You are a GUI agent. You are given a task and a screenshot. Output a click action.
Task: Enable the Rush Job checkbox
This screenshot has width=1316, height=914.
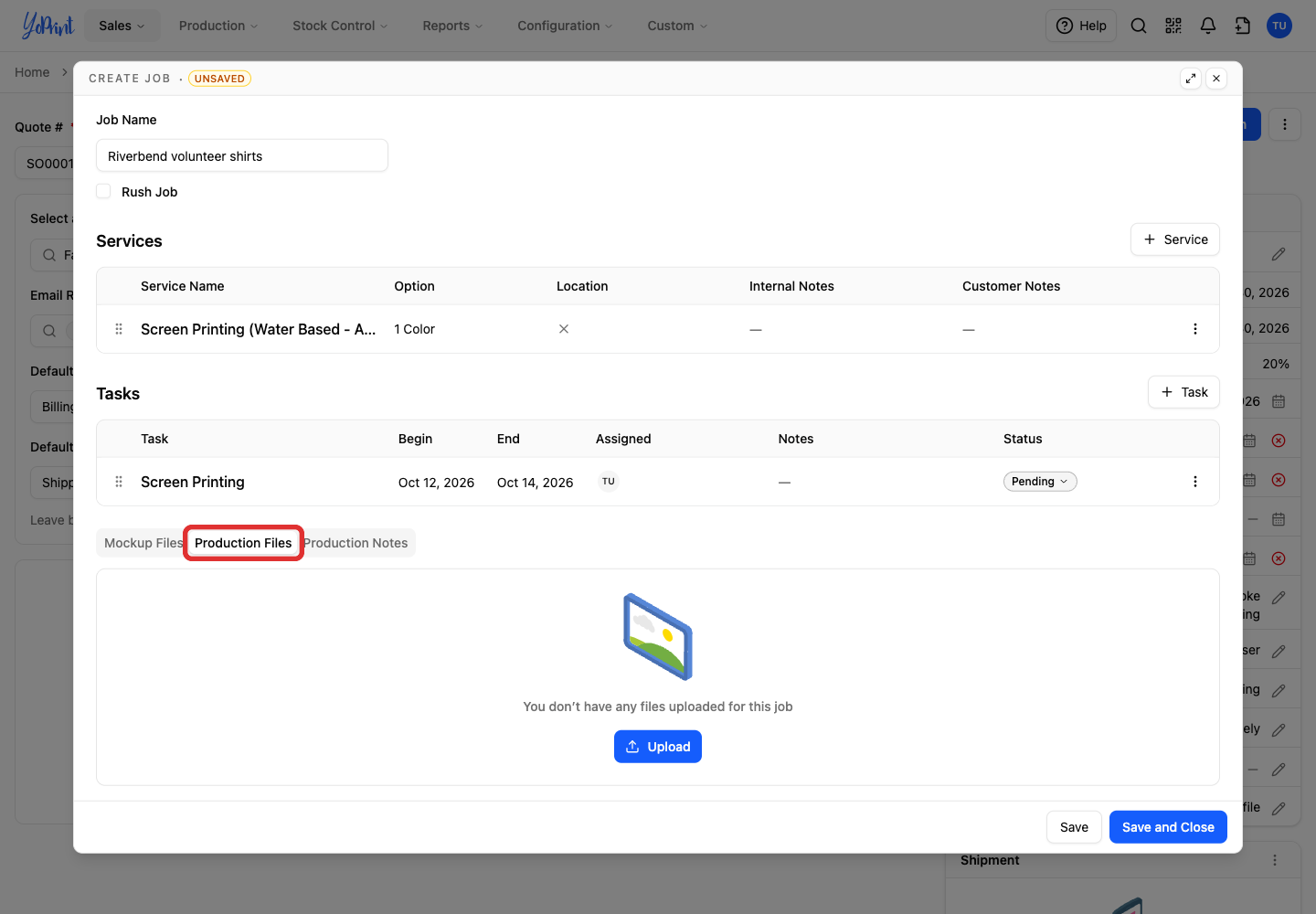tap(103, 191)
